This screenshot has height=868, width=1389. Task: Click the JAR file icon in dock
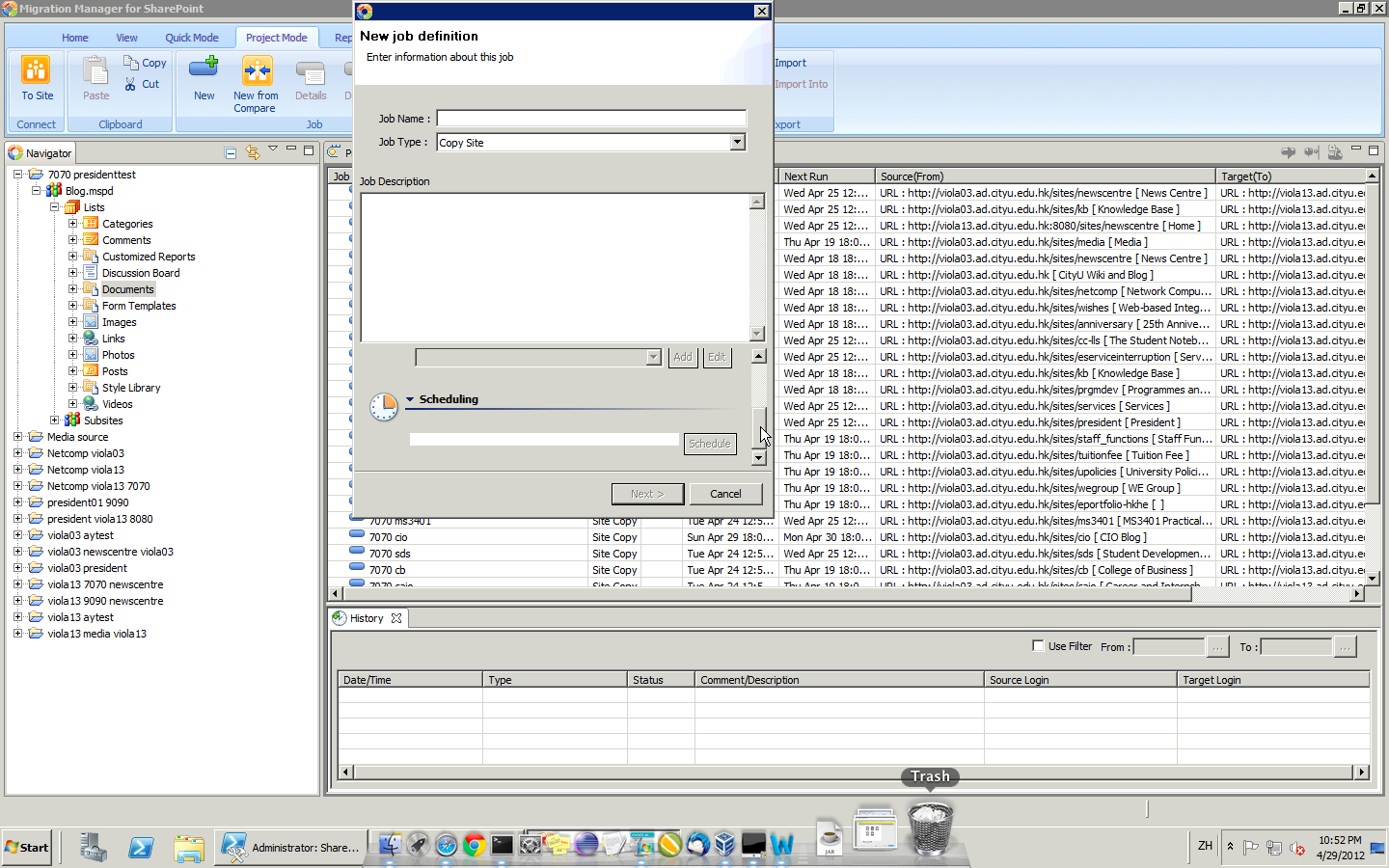(830, 836)
